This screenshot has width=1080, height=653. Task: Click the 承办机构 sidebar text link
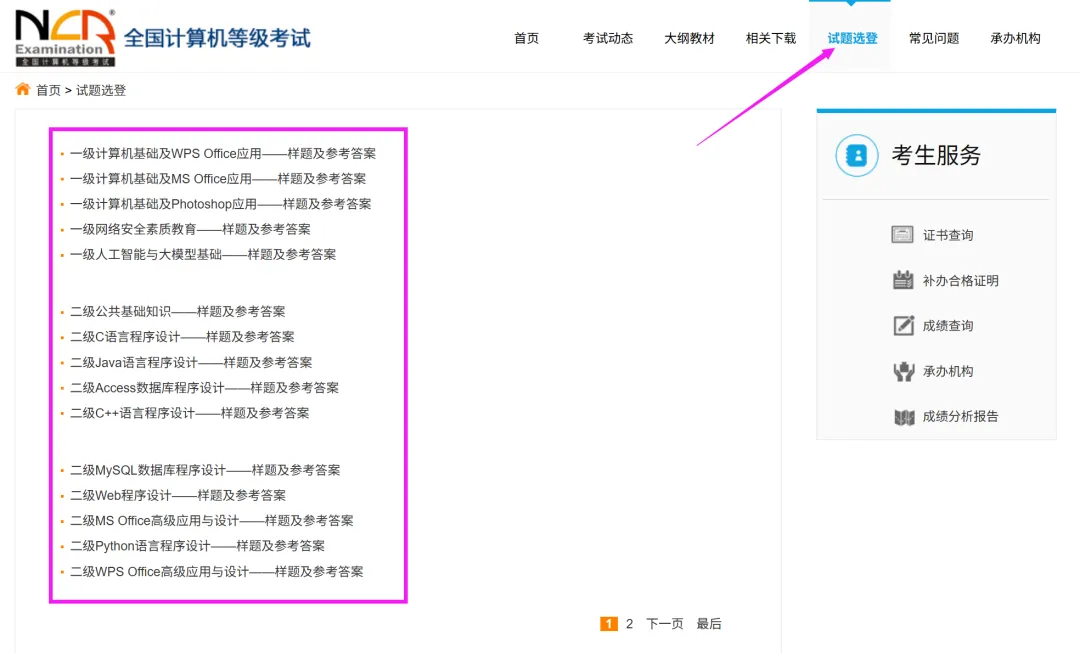[948, 371]
